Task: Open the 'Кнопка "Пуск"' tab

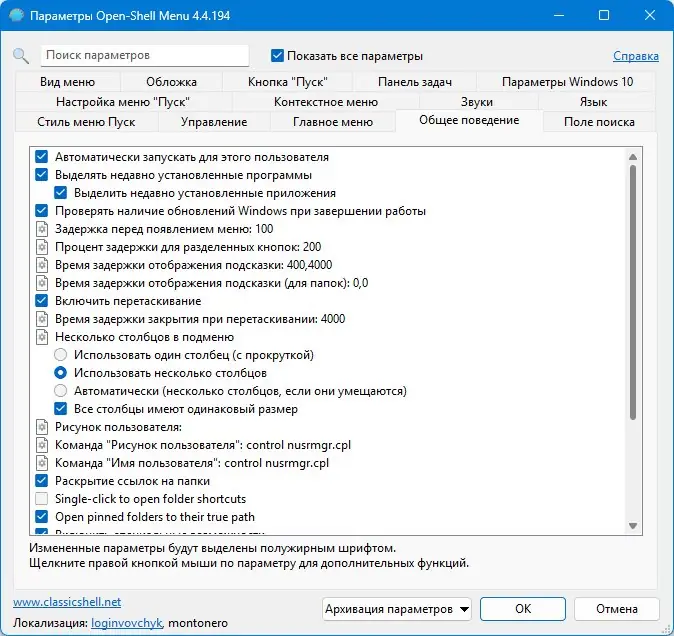Action: click(x=288, y=82)
